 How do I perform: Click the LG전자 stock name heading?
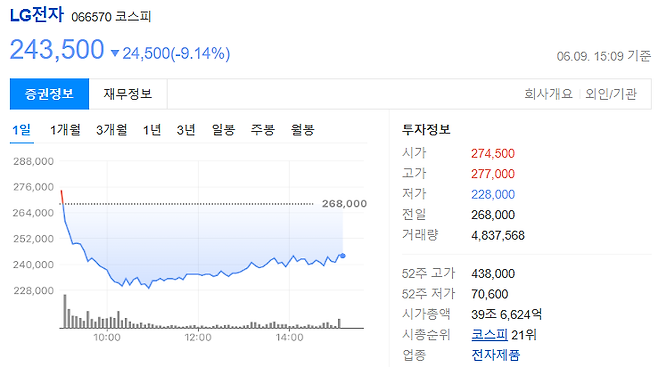coord(37,15)
